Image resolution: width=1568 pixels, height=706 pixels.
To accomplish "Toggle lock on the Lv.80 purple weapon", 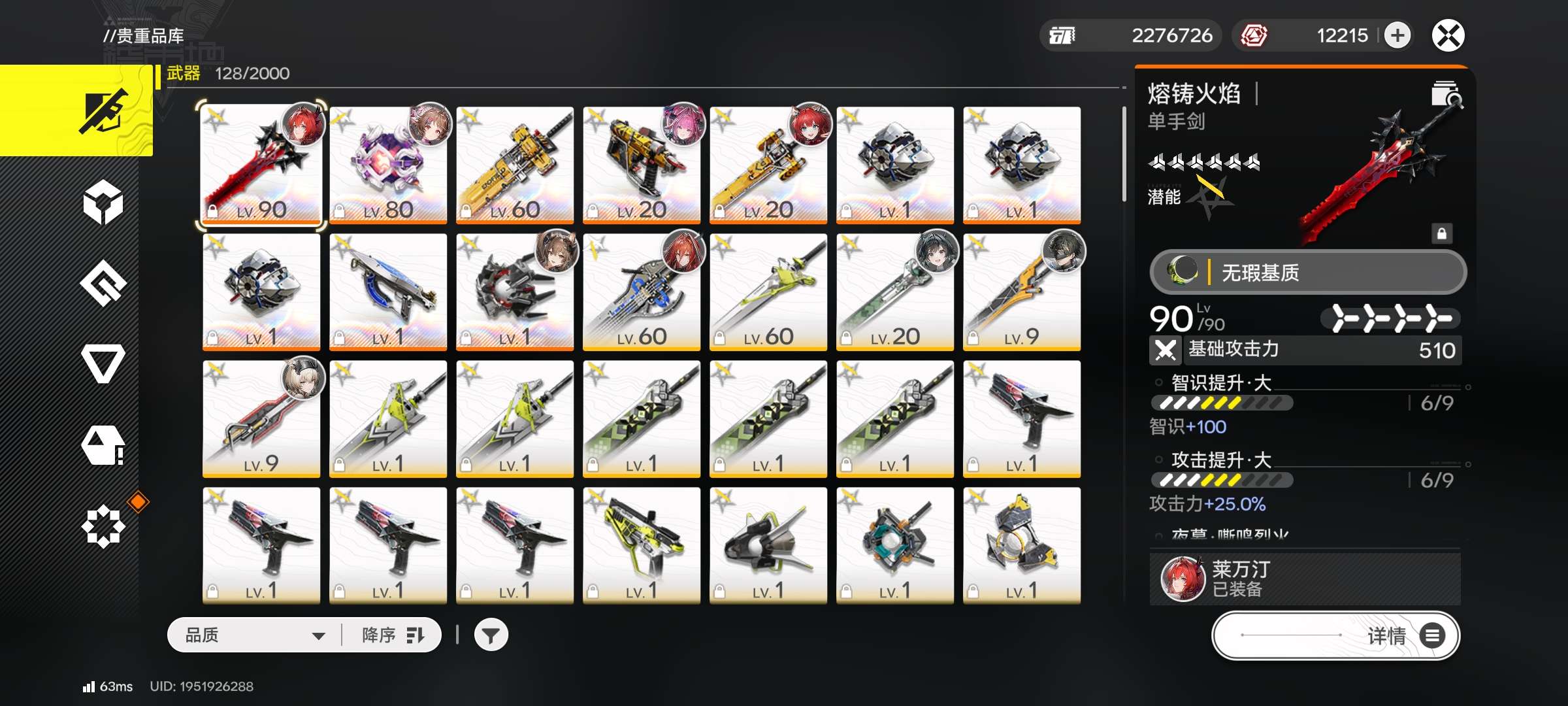I will pos(339,211).
